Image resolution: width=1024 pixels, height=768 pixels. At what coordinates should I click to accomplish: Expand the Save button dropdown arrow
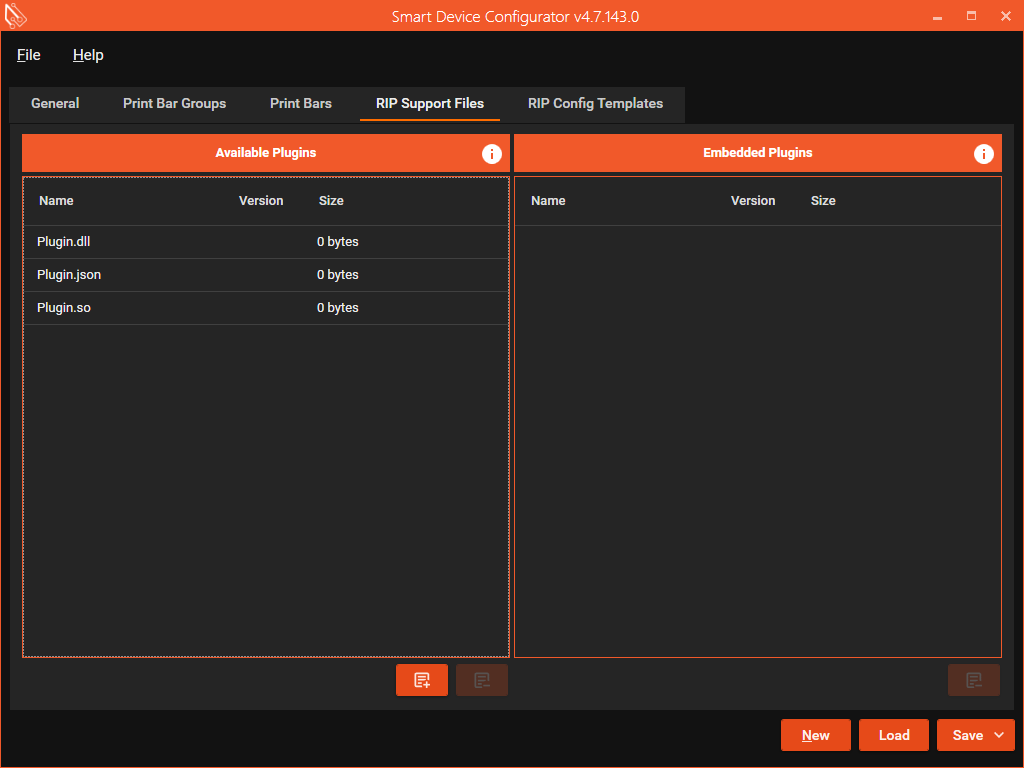click(x=1000, y=735)
